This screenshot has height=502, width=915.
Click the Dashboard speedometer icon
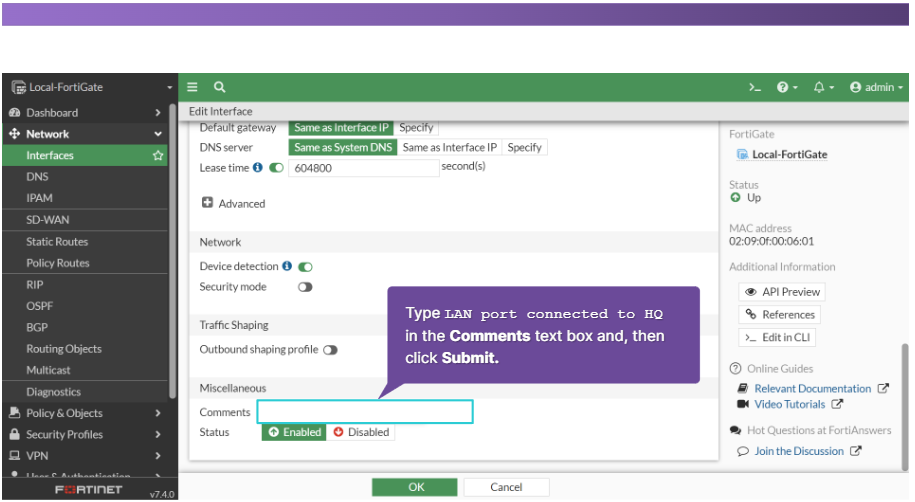tap(15, 113)
